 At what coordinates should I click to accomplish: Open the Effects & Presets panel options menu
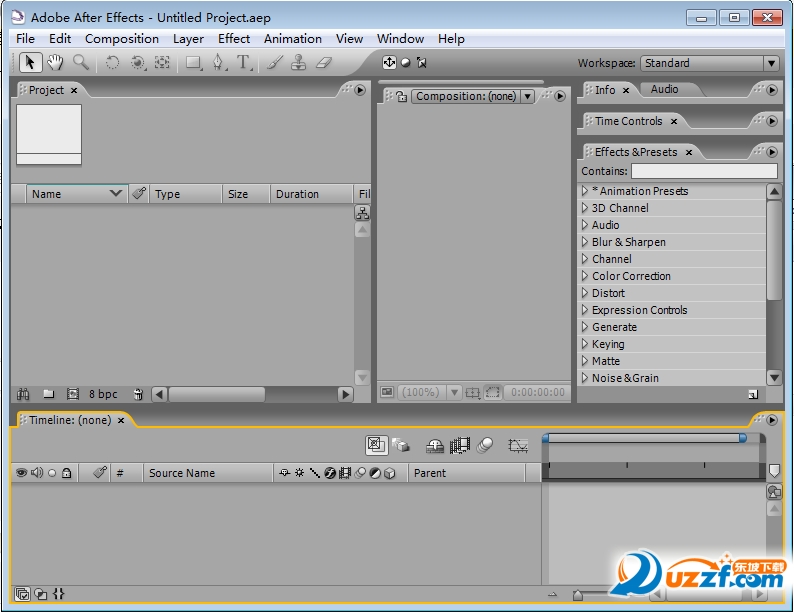[x=772, y=152]
